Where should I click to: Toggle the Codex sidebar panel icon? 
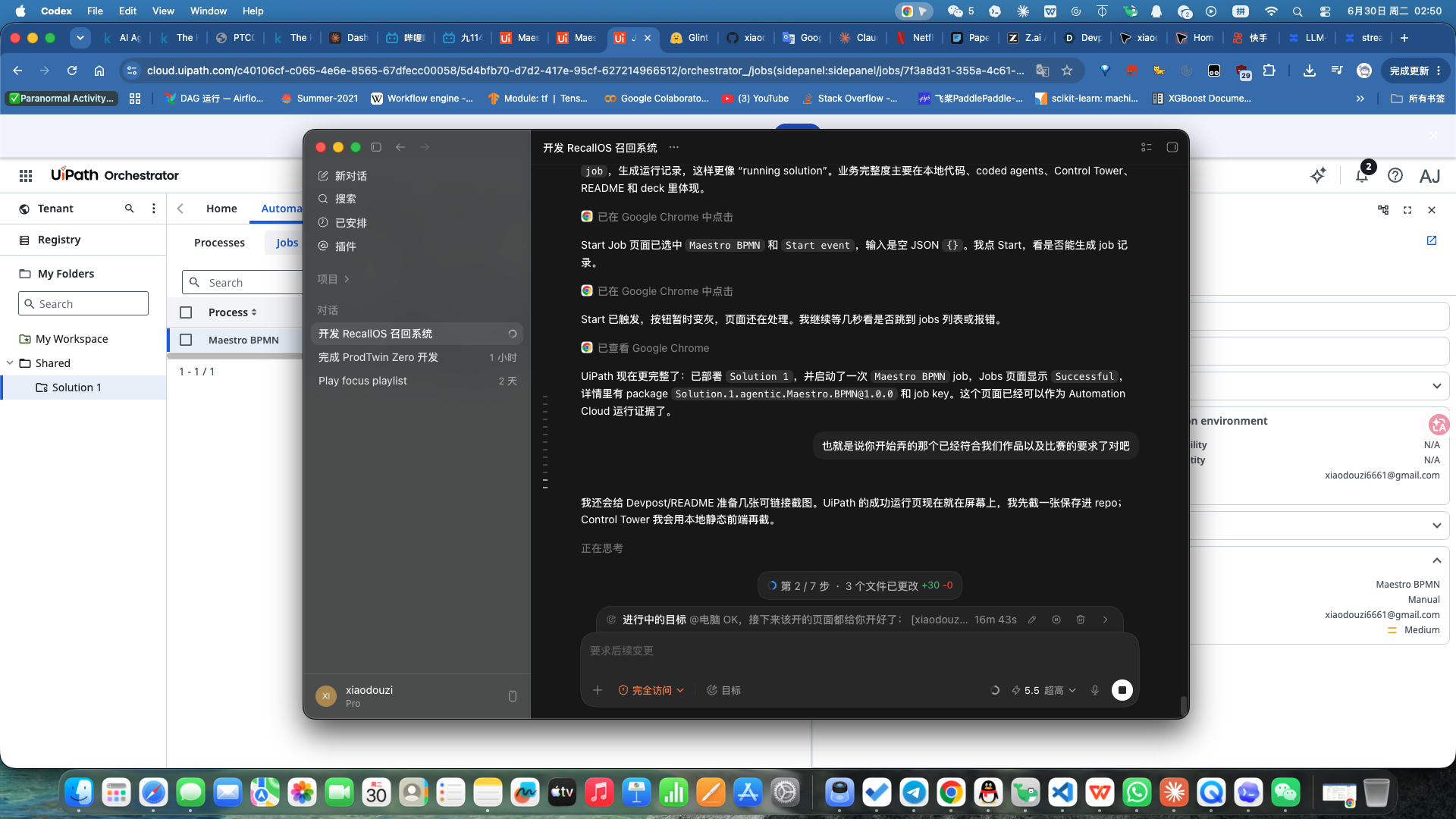click(376, 147)
